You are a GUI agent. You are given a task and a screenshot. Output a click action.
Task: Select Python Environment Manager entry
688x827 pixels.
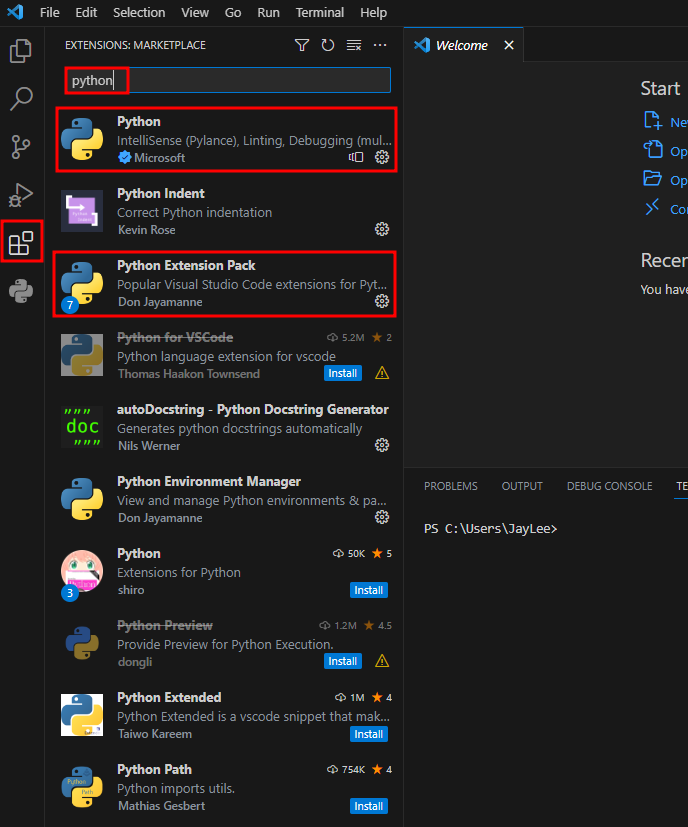(x=226, y=499)
